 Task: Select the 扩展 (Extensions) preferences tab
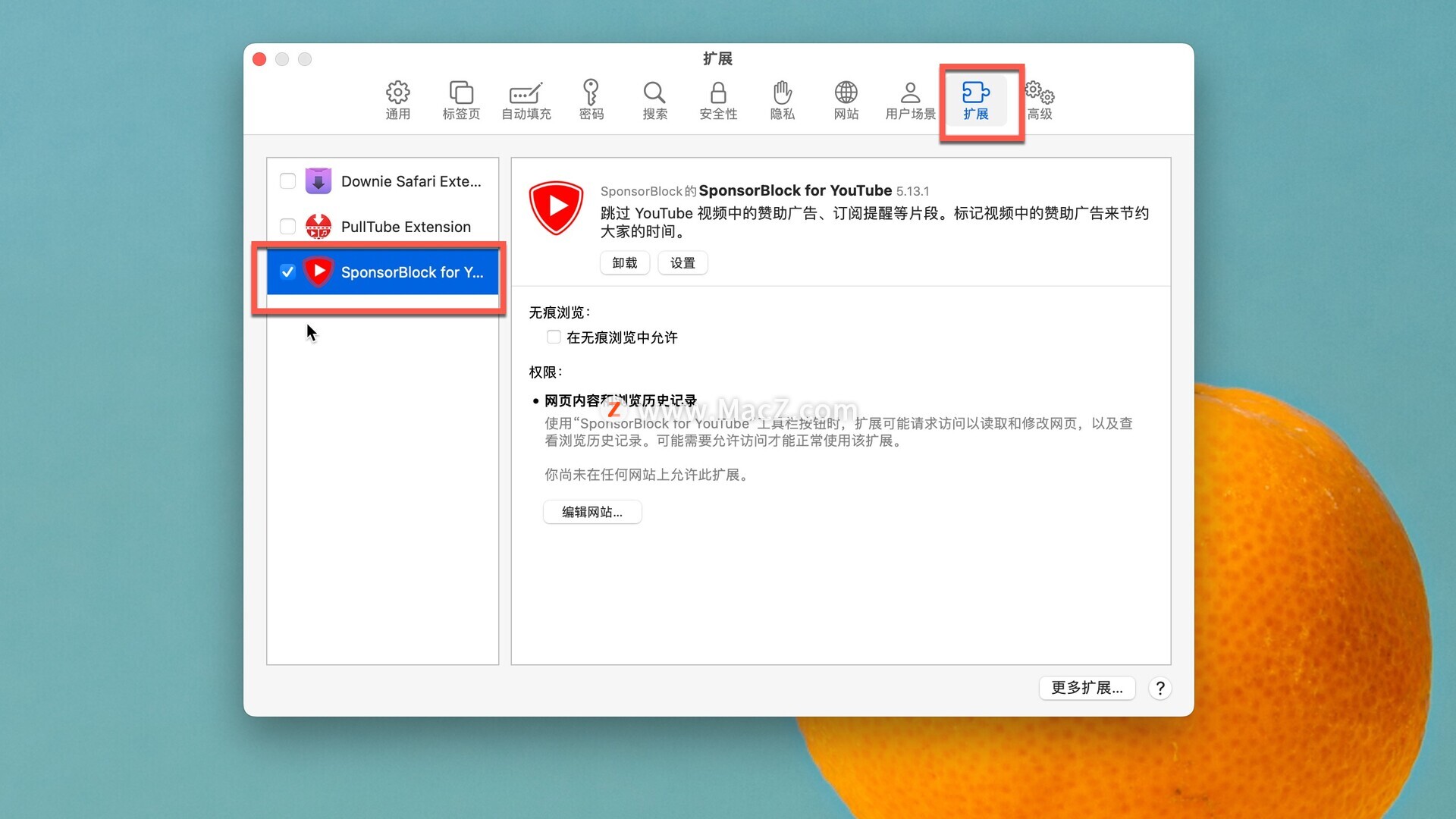[975, 100]
